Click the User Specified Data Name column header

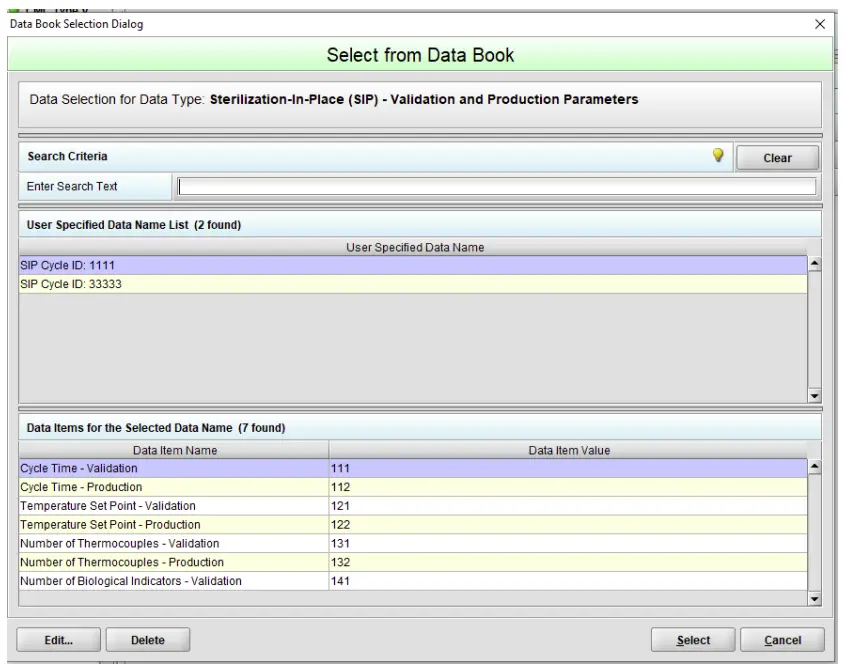click(x=421, y=249)
